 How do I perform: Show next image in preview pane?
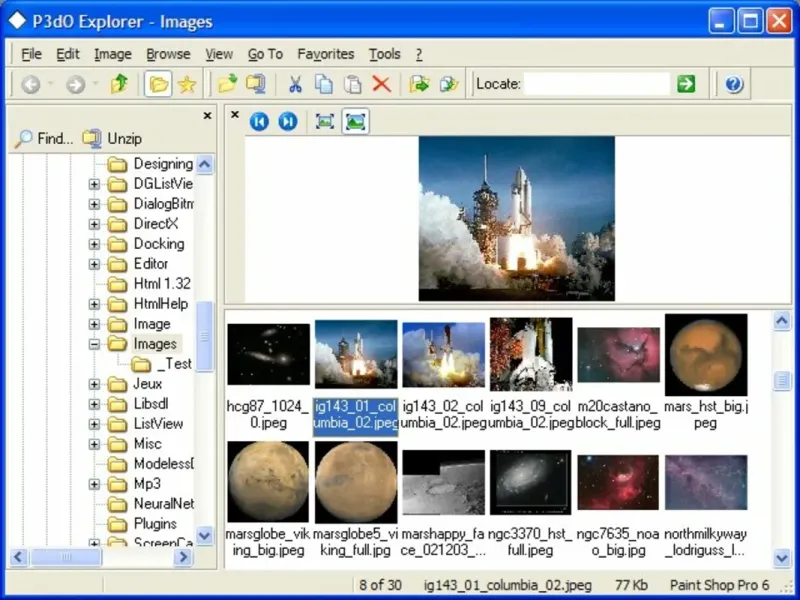pos(288,121)
